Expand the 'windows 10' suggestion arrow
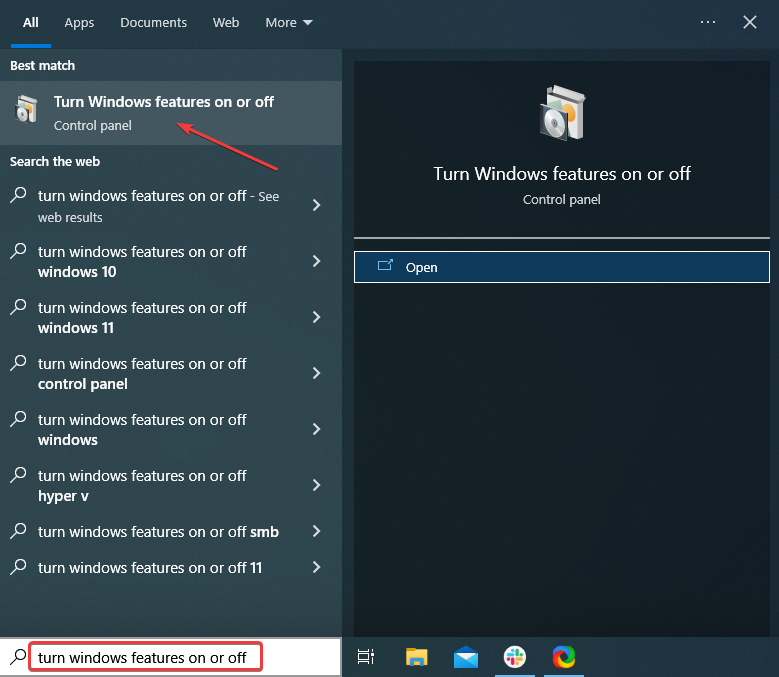 (316, 261)
